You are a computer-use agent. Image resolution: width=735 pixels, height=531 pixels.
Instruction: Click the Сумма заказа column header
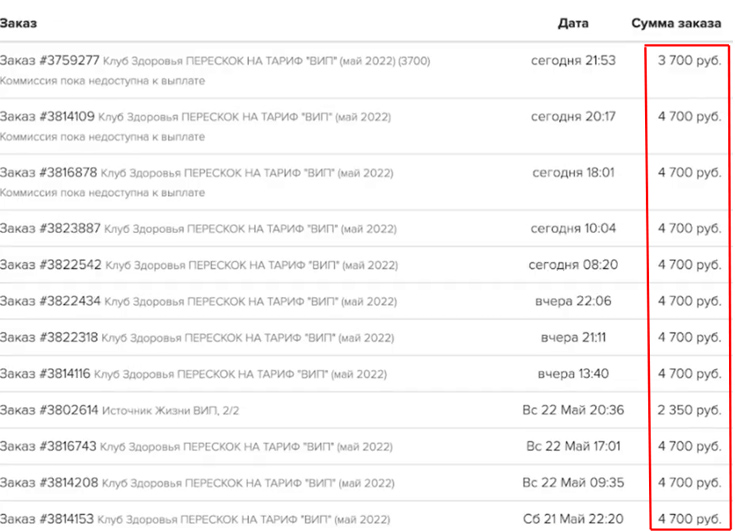pyautogui.click(x=676, y=23)
